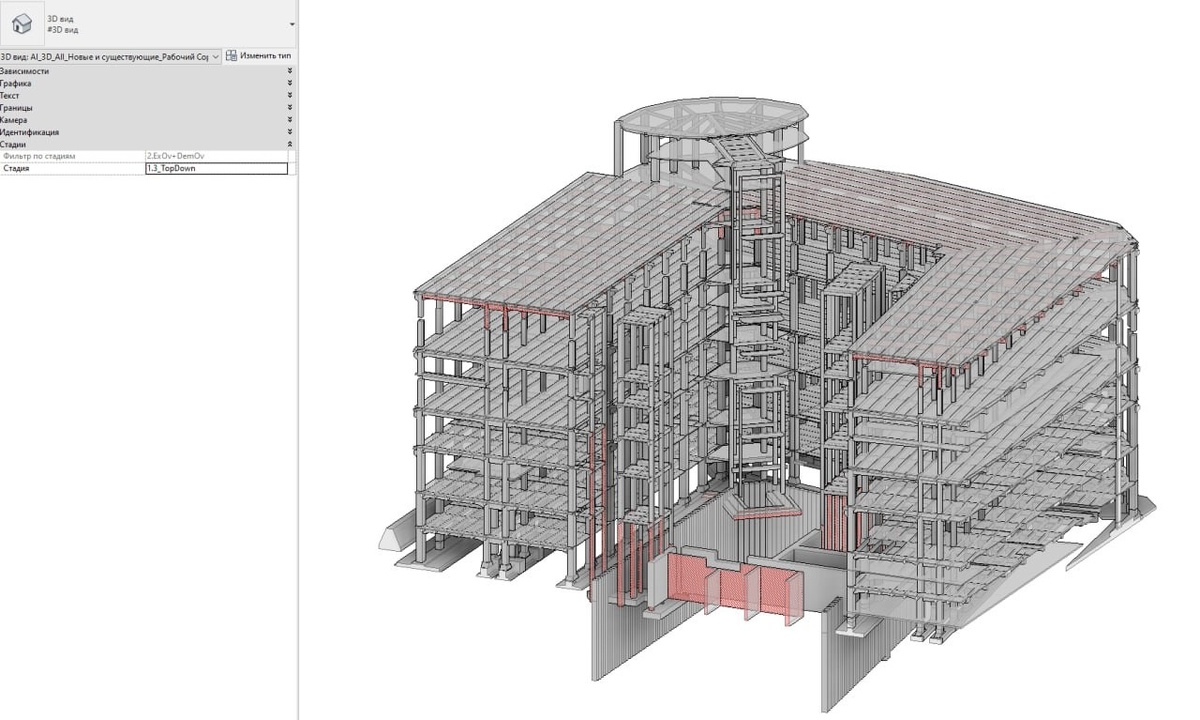Click the Изменить тип button
This screenshot has width=1200, height=720.
259,56
